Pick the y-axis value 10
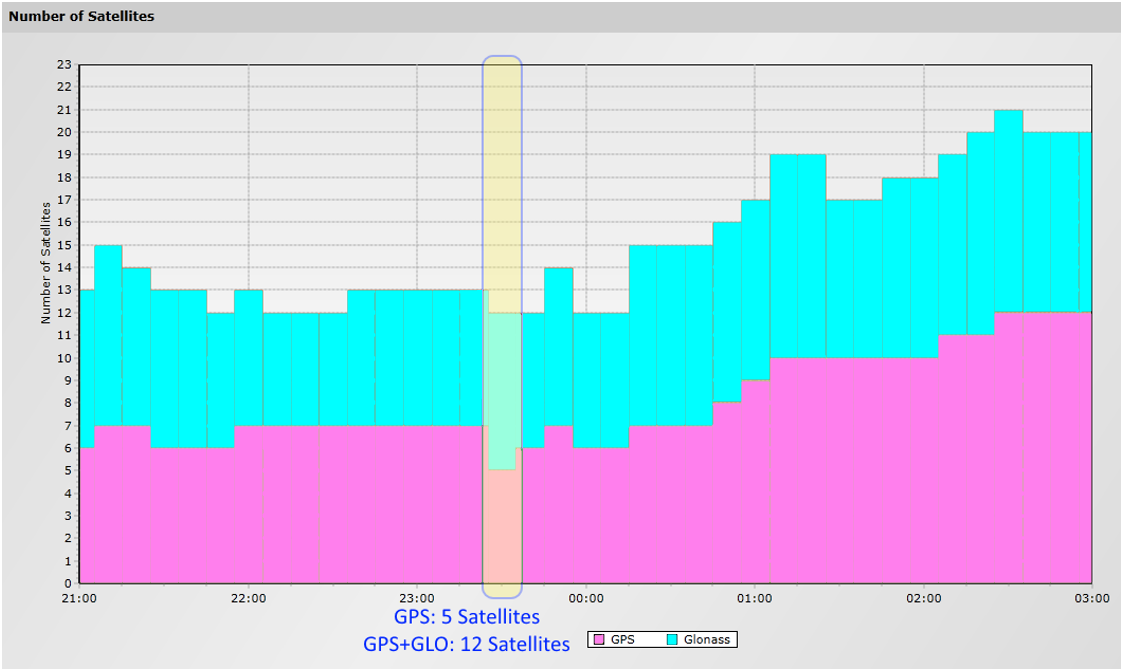The width and height of the screenshot is (1121, 669). tap(65, 358)
